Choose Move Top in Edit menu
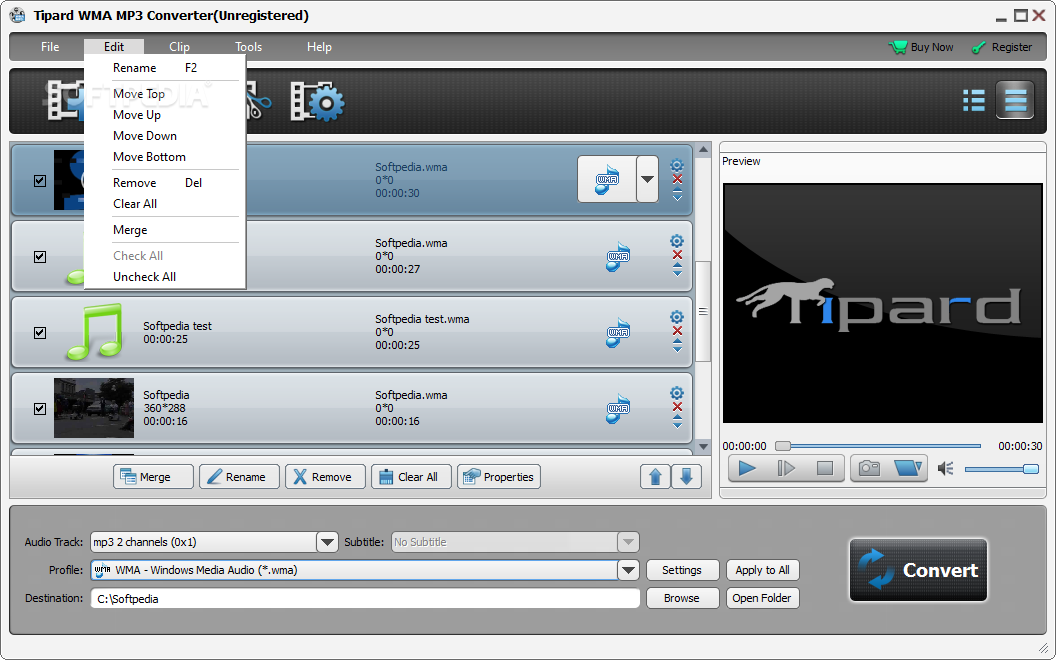This screenshot has width=1056, height=660. [165, 94]
